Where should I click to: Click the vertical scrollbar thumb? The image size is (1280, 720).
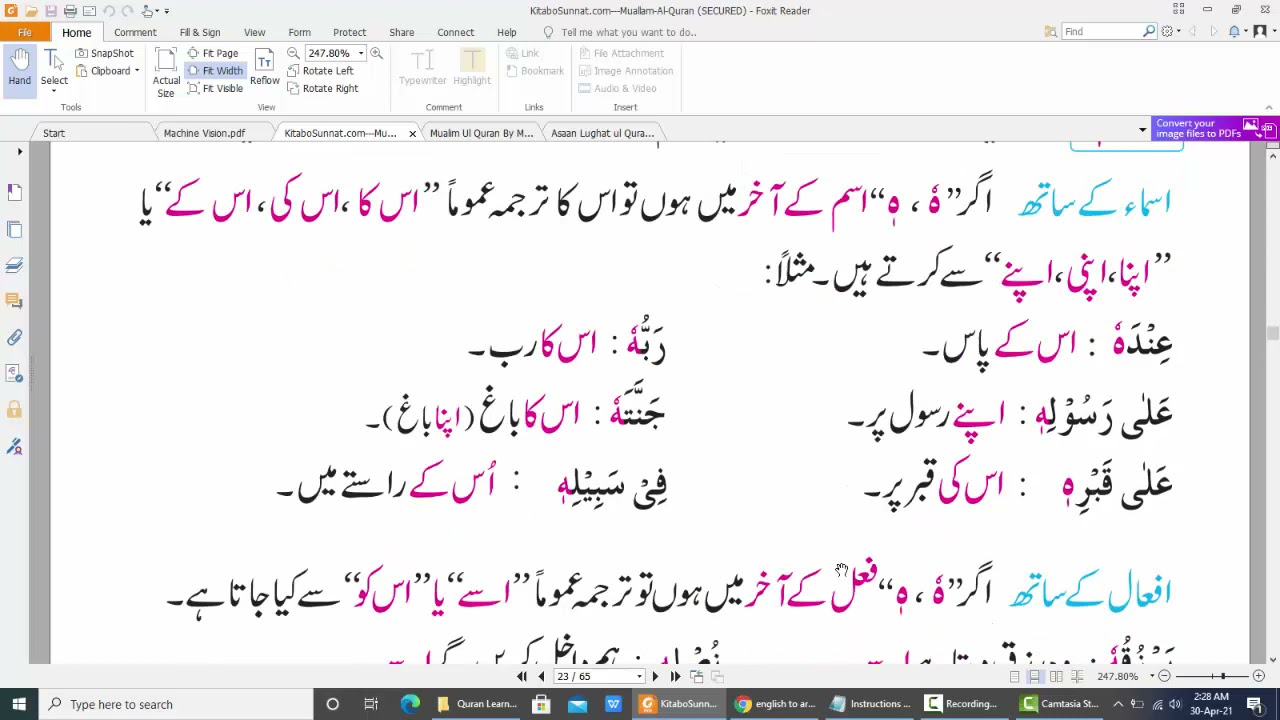pyautogui.click(x=1273, y=334)
